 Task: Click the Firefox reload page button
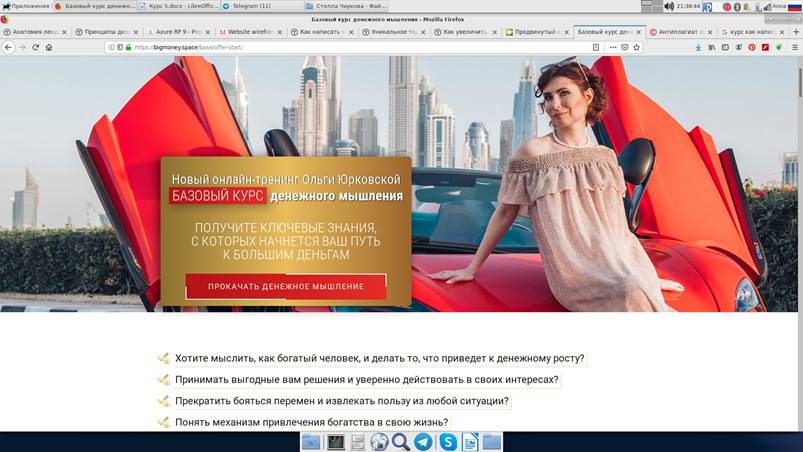click(x=35, y=47)
